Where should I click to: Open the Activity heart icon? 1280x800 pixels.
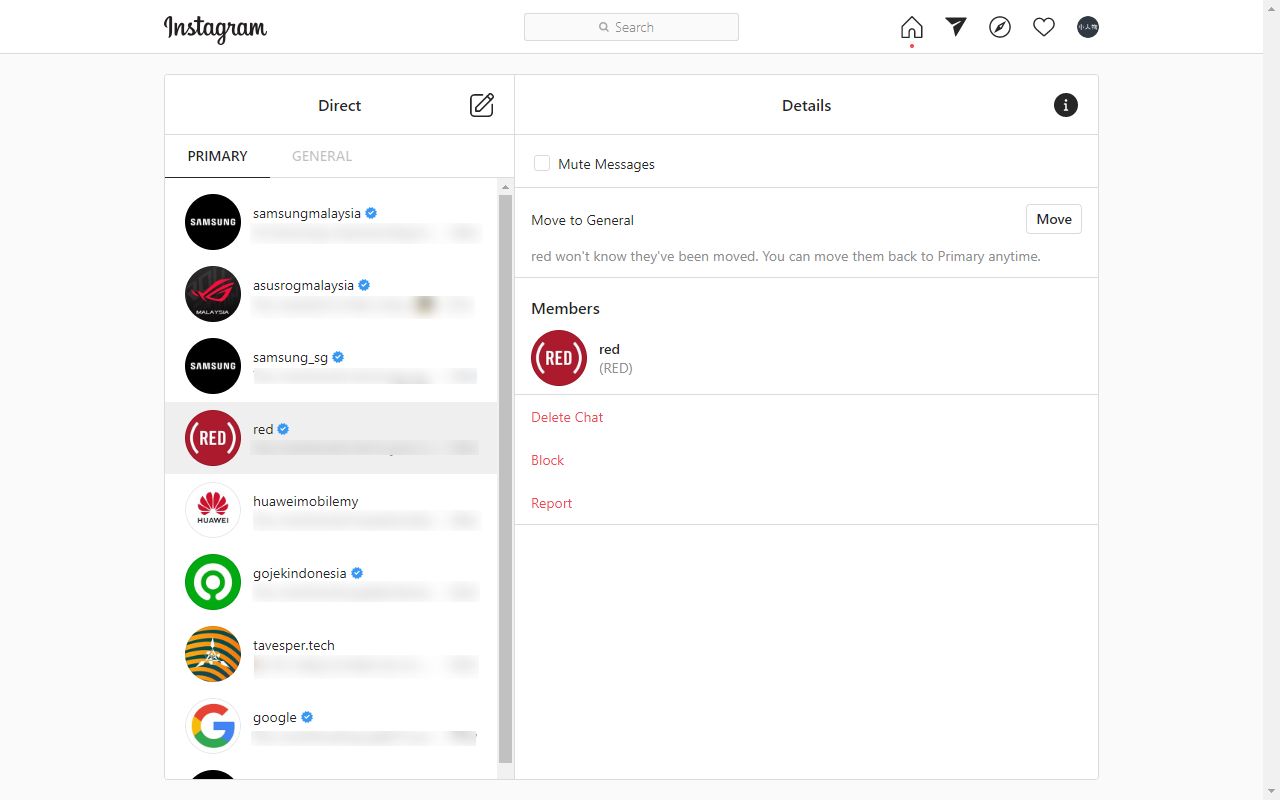(1044, 27)
